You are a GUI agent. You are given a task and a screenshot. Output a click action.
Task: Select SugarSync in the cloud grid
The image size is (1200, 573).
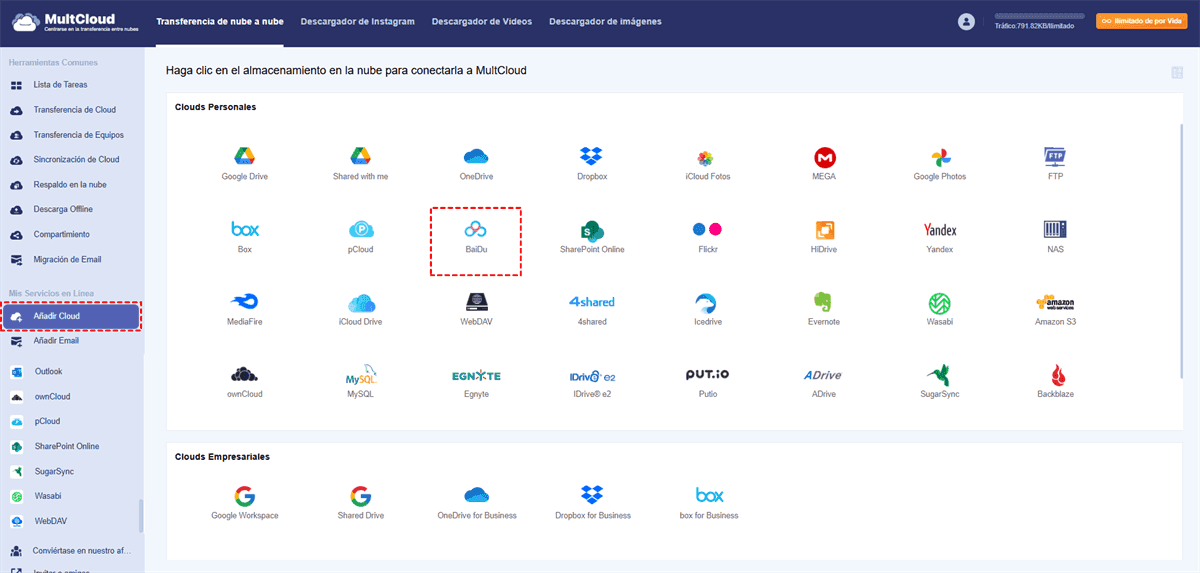[x=940, y=383]
